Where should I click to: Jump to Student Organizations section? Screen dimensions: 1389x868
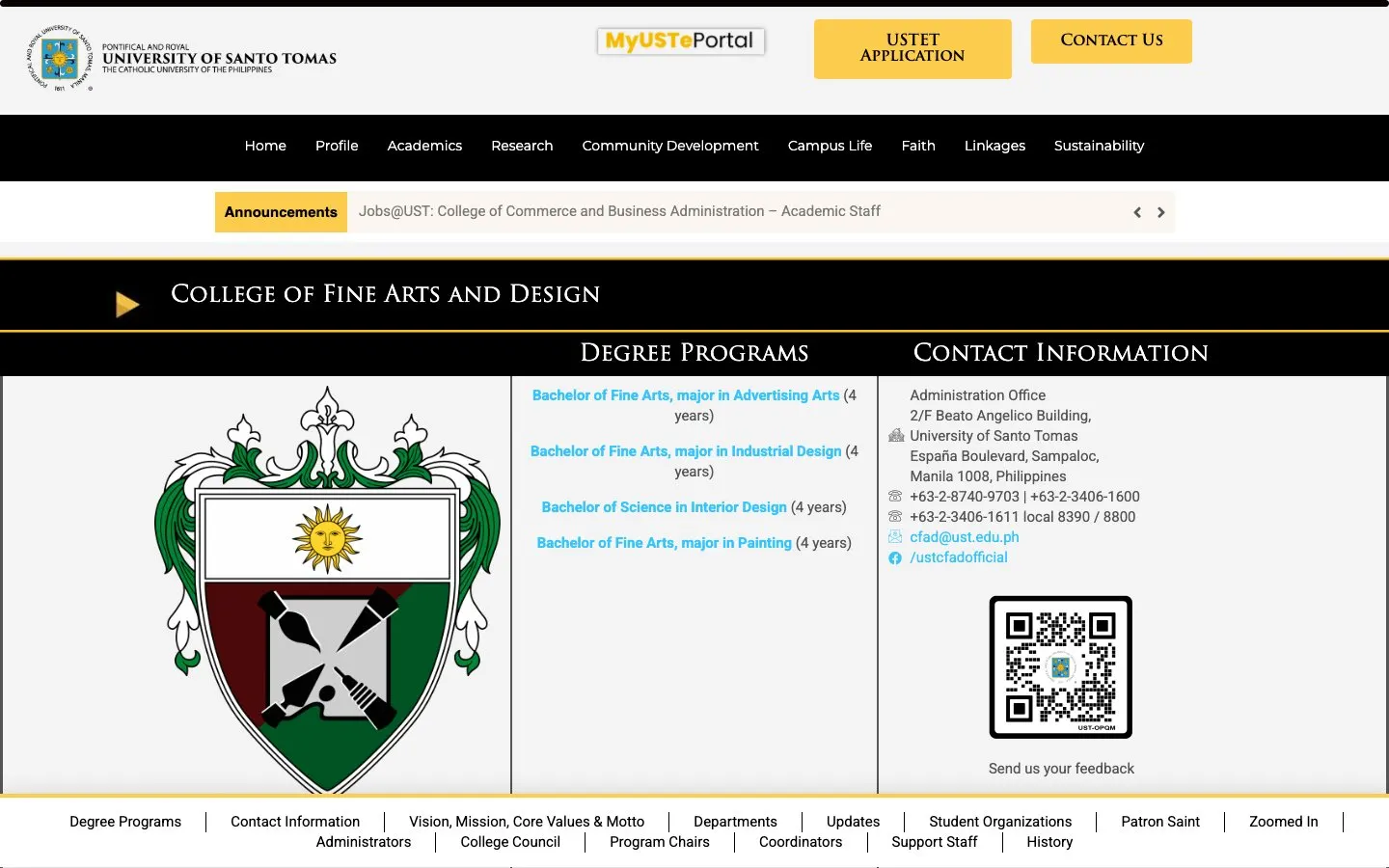[1000, 822]
